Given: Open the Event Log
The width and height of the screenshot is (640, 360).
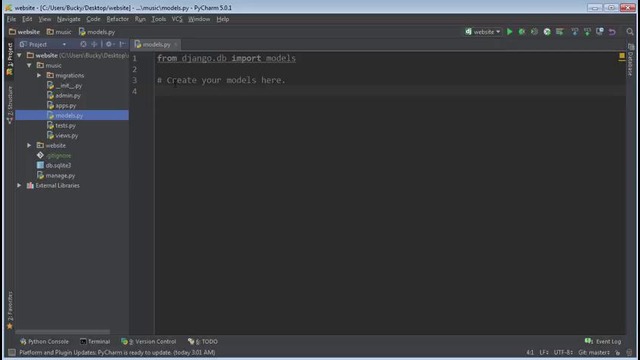Looking at the screenshot, I should coord(603,342).
